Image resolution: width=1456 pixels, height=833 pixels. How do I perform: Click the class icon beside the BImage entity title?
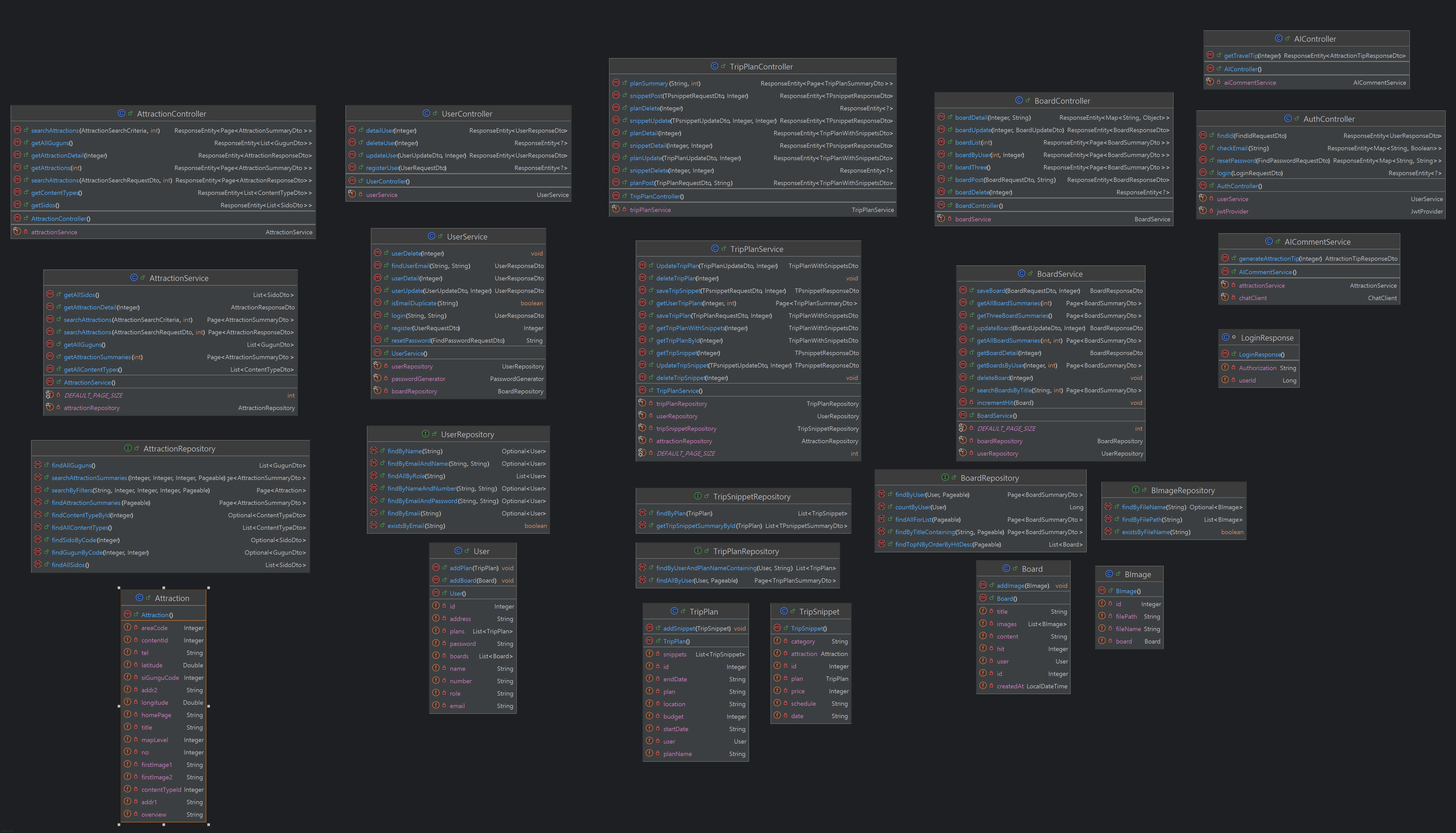[1109, 574]
